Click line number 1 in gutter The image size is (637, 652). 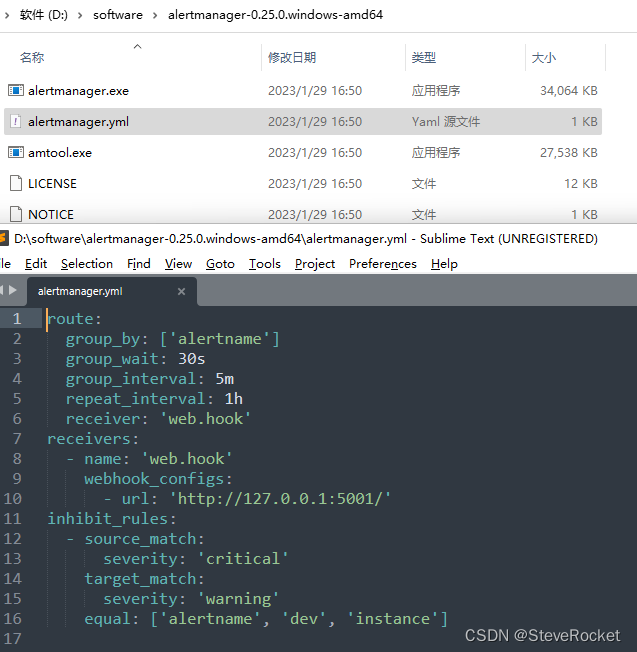[17, 319]
